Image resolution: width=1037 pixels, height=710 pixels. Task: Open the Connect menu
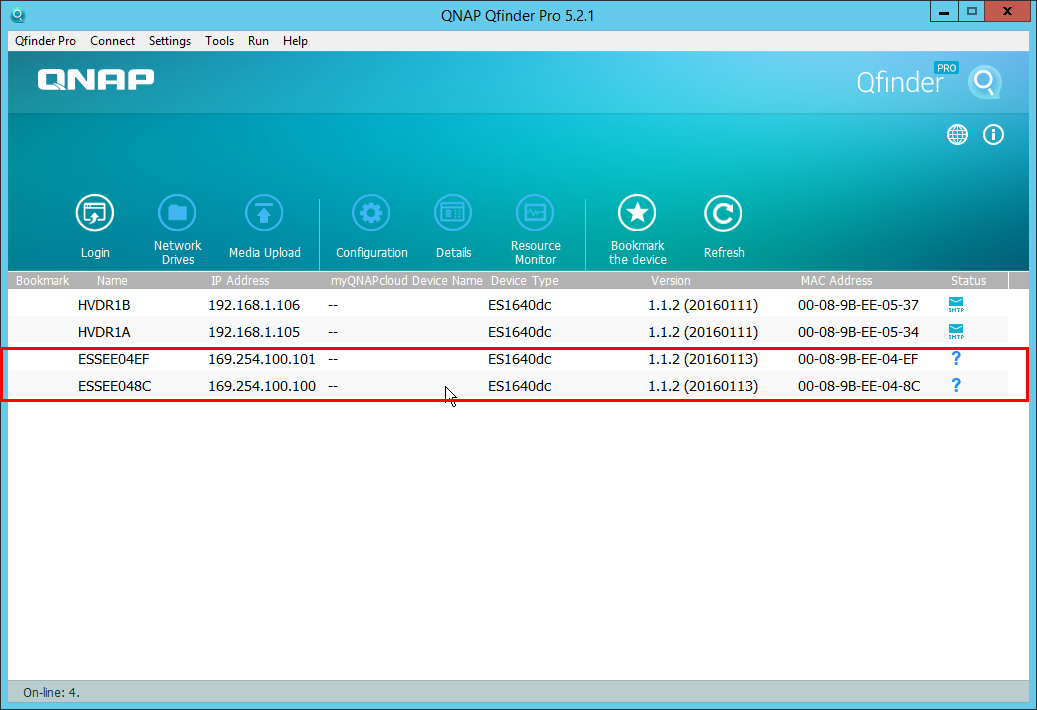(112, 41)
